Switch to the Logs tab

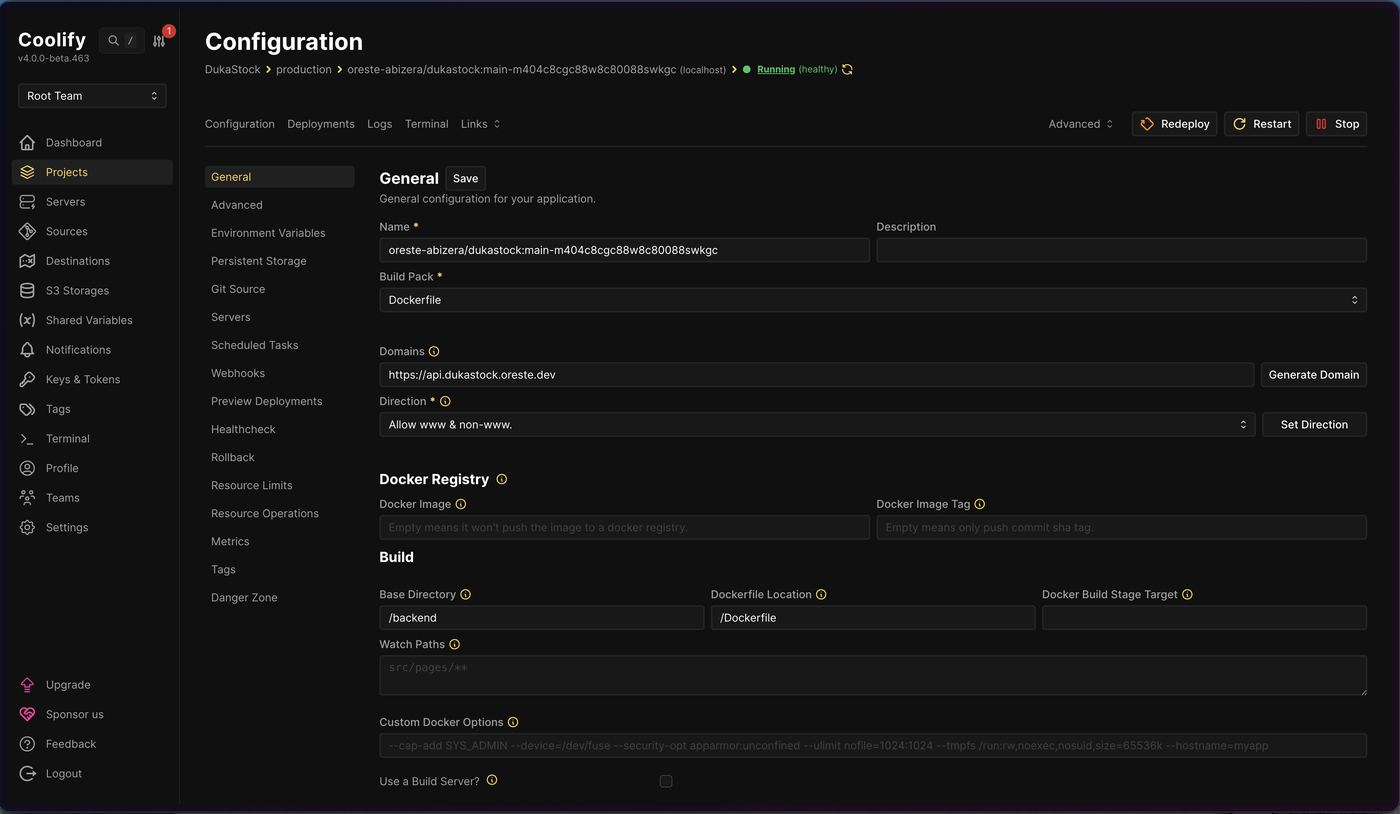pyautogui.click(x=379, y=124)
